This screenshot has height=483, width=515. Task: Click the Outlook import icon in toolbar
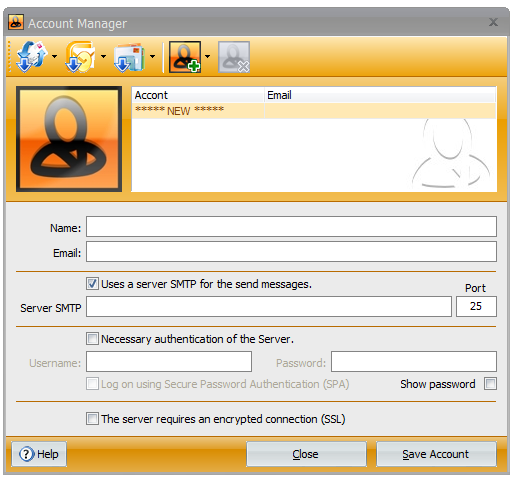click(x=80, y=56)
